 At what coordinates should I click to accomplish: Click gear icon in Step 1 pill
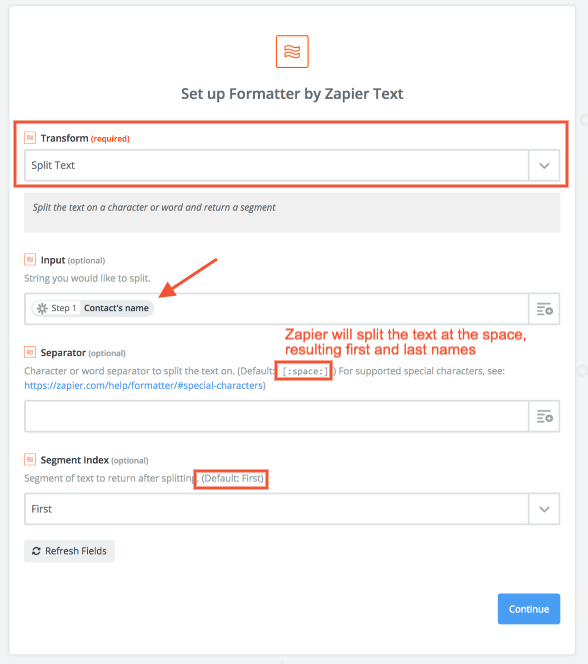[42, 308]
